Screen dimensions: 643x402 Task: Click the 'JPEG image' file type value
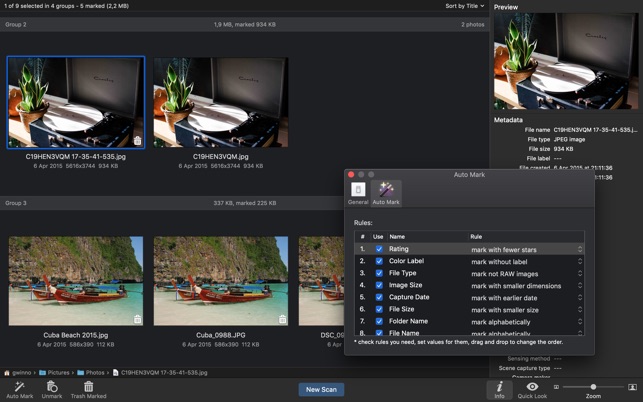569,139
